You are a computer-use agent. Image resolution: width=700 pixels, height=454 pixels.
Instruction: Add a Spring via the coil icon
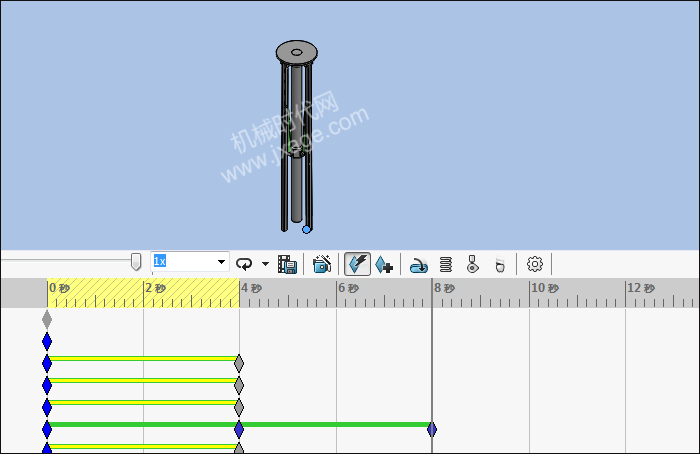pos(446,265)
